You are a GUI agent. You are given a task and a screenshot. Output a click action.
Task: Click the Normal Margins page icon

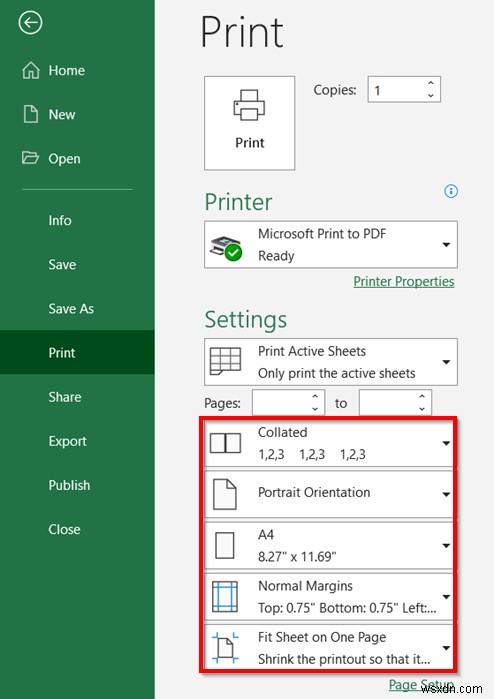[225, 596]
